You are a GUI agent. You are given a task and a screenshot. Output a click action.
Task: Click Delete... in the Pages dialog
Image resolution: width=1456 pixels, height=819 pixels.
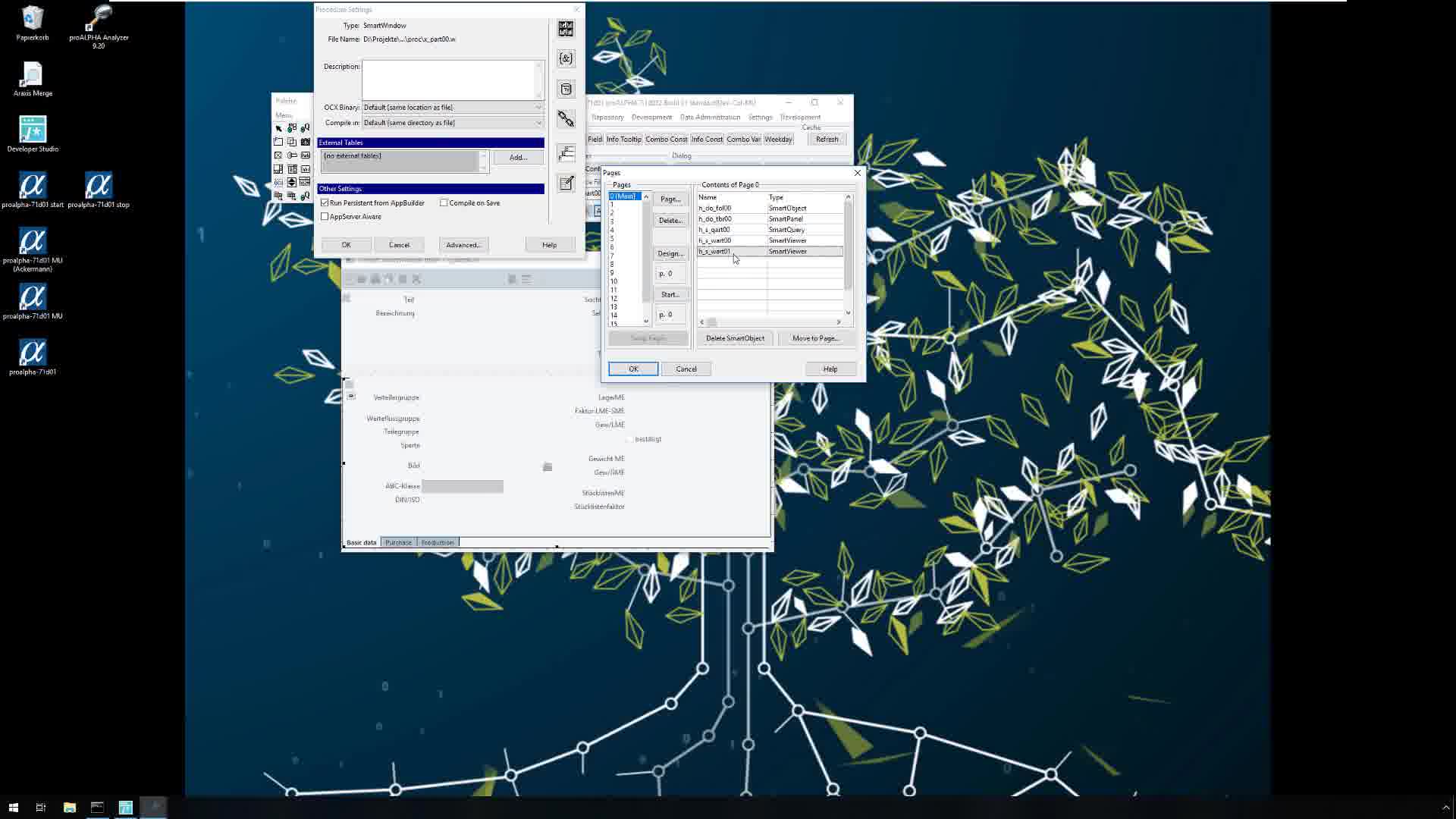click(670, 221)
